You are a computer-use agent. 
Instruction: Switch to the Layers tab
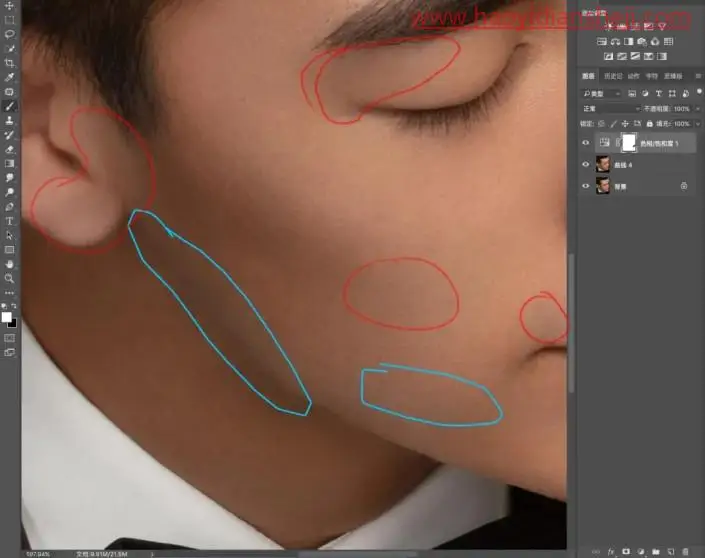tap(589, 76)
